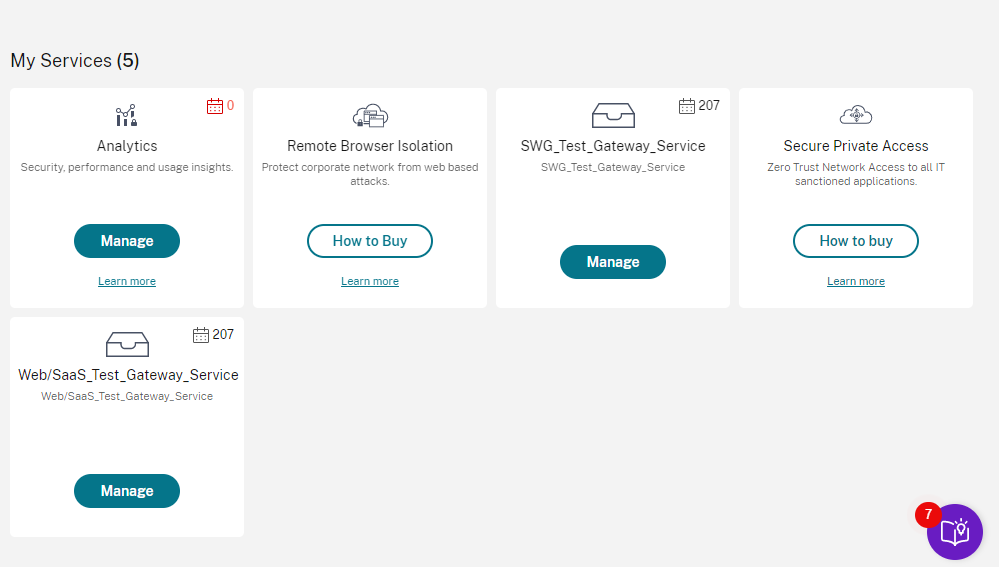Screen dimensions: 999x567
Task: Click the SWG_Test_Gateway_Service tray icon
Action: (x=613, y=116)
